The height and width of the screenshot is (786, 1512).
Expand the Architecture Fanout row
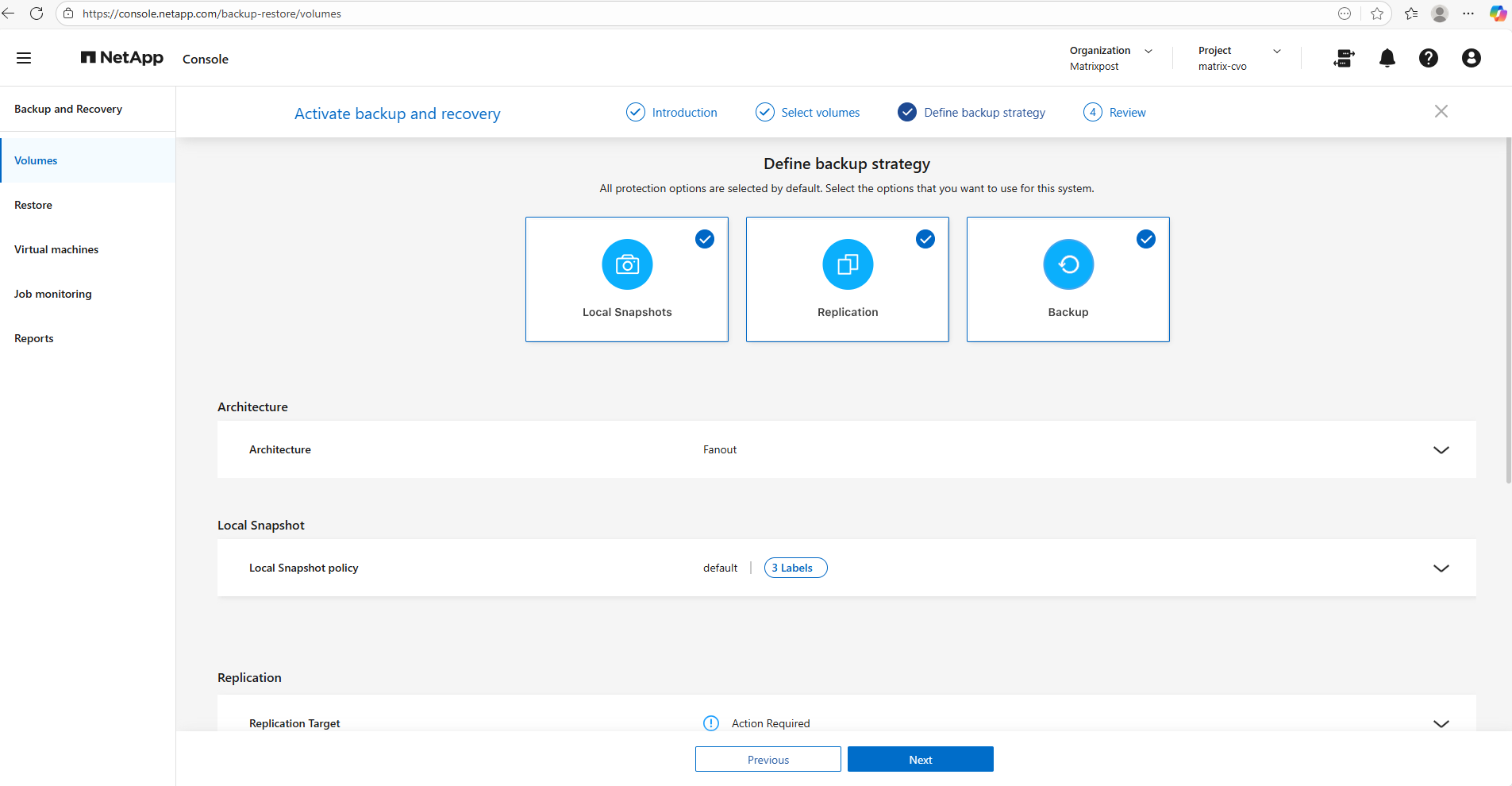[x=1441, y=450]
